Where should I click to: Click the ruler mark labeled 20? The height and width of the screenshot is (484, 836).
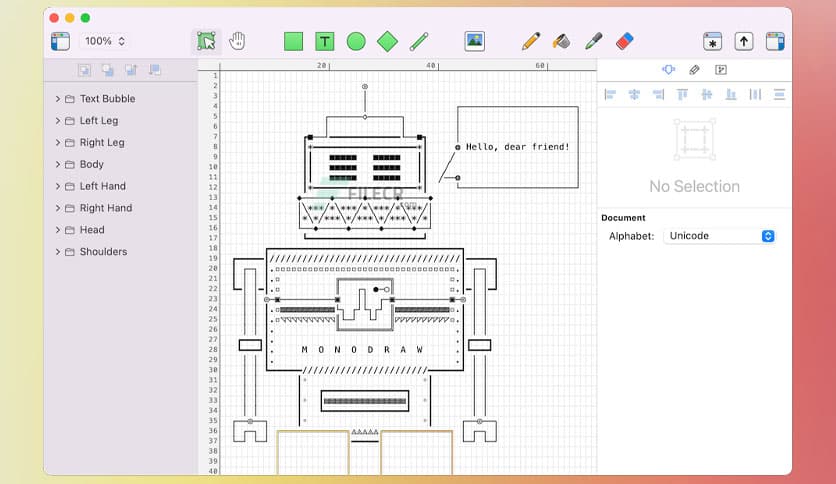point(321,65)
